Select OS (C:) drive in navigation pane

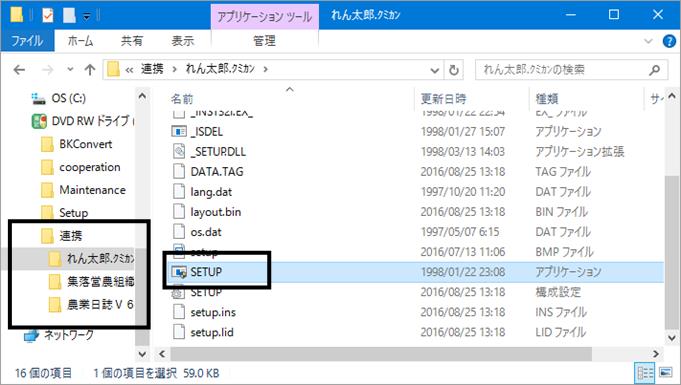pyautogui.click(x=69, y=98)
